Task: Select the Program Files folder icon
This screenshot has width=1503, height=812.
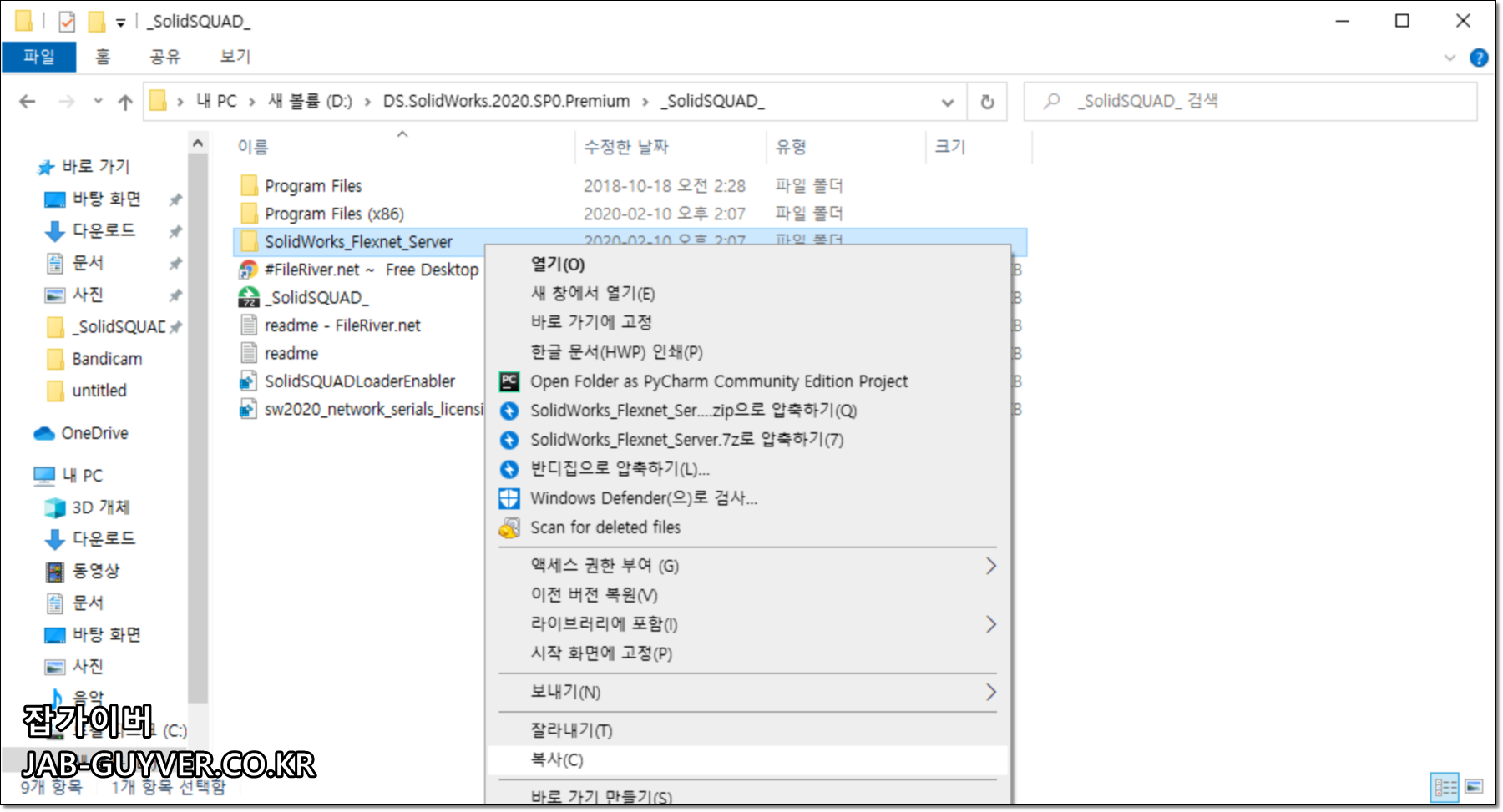Action: pos(249,185)
